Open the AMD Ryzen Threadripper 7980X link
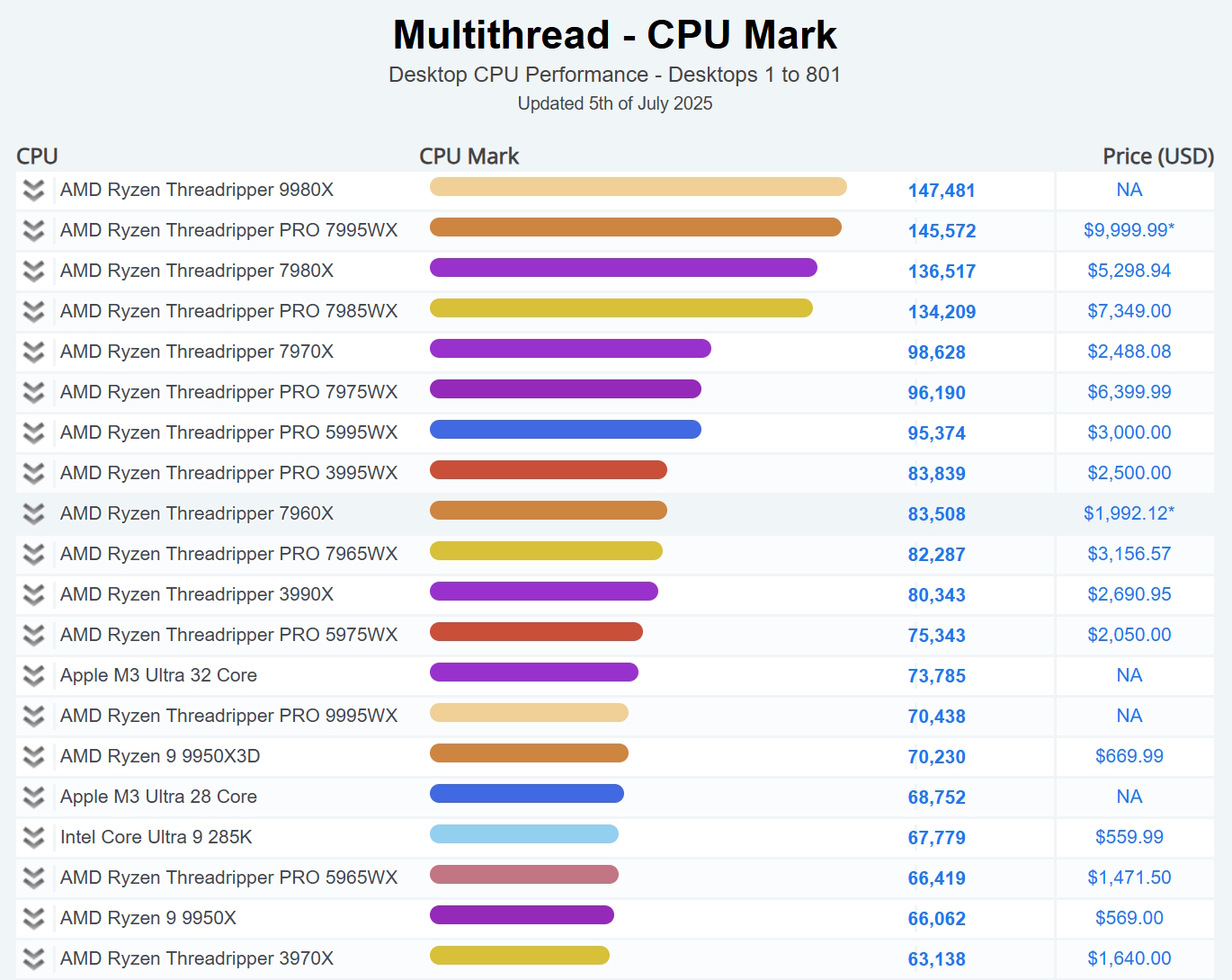The height and width of the screenshot is (980, 1232). (x=197, y=271)
